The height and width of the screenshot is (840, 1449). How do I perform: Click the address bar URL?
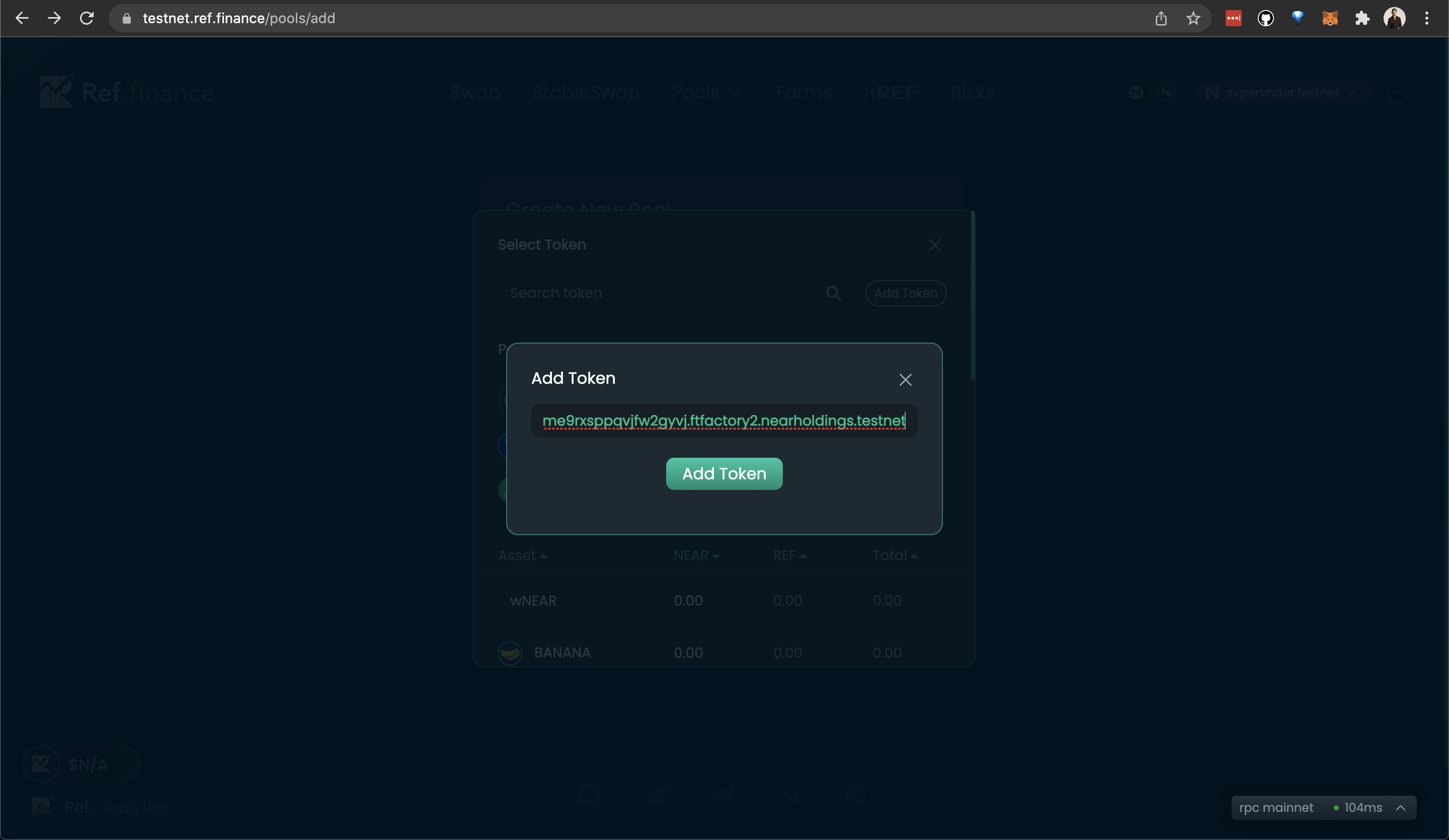238,19
